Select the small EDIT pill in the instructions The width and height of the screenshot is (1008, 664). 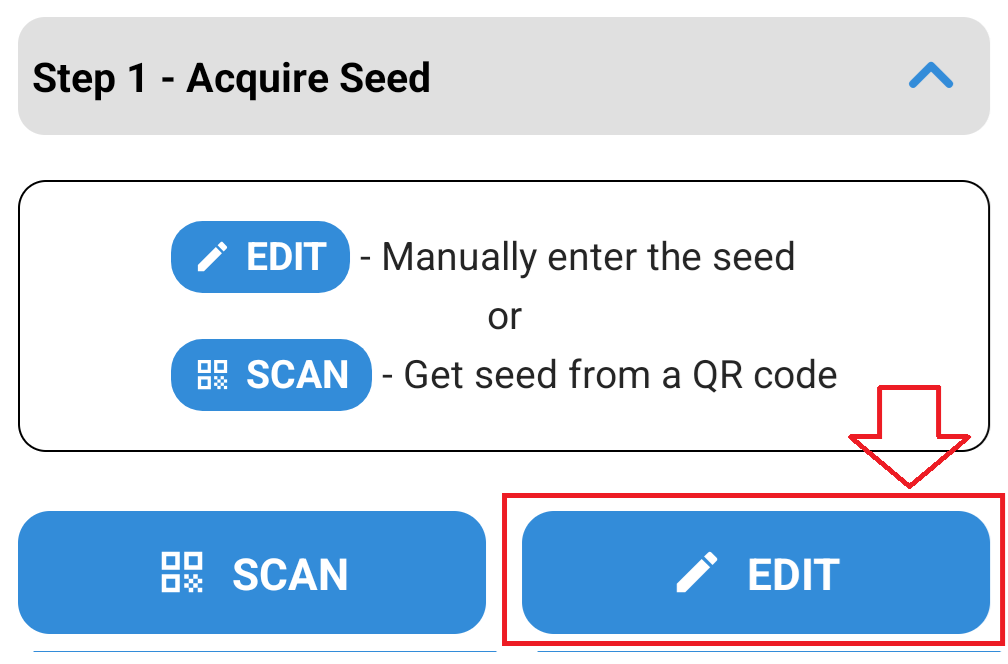click(x=260, y=256)
